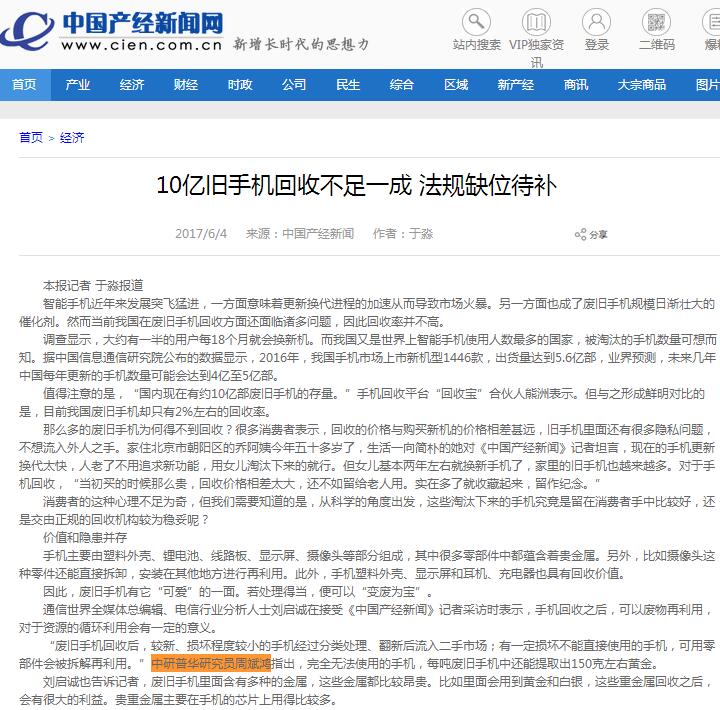Click the share icon beside 分享
The width and height of the screenshot is (720, 710).
pos(580,234)
